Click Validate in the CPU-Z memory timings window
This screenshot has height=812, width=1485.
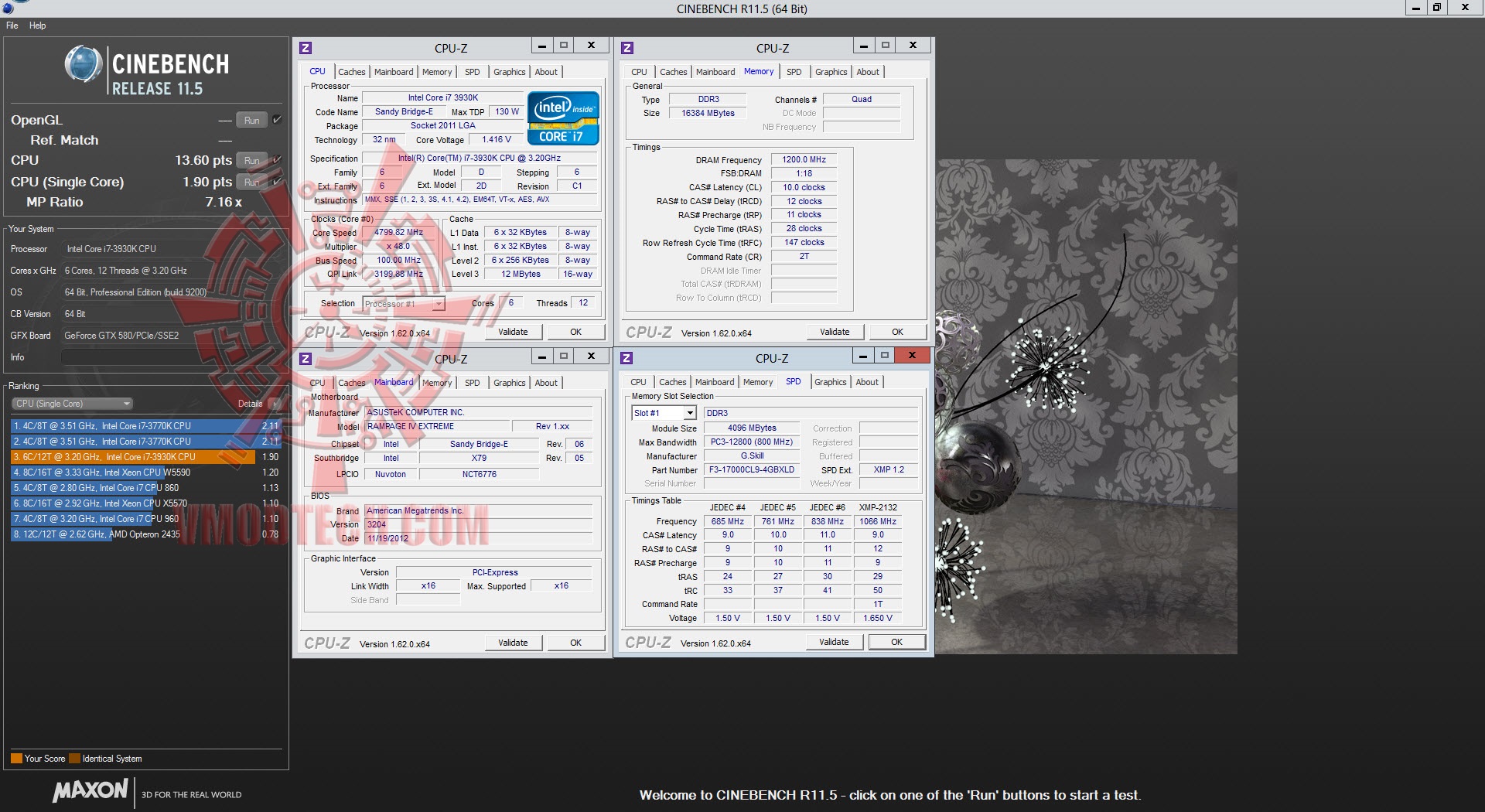835,332
